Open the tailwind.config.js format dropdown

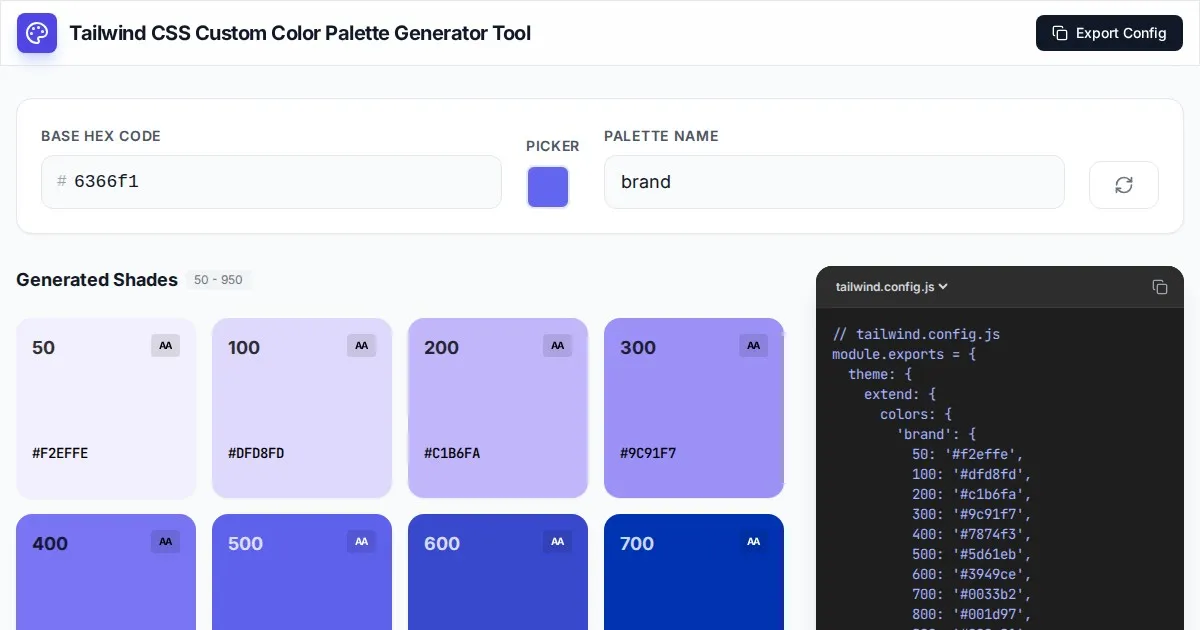[x=891, y=287]
